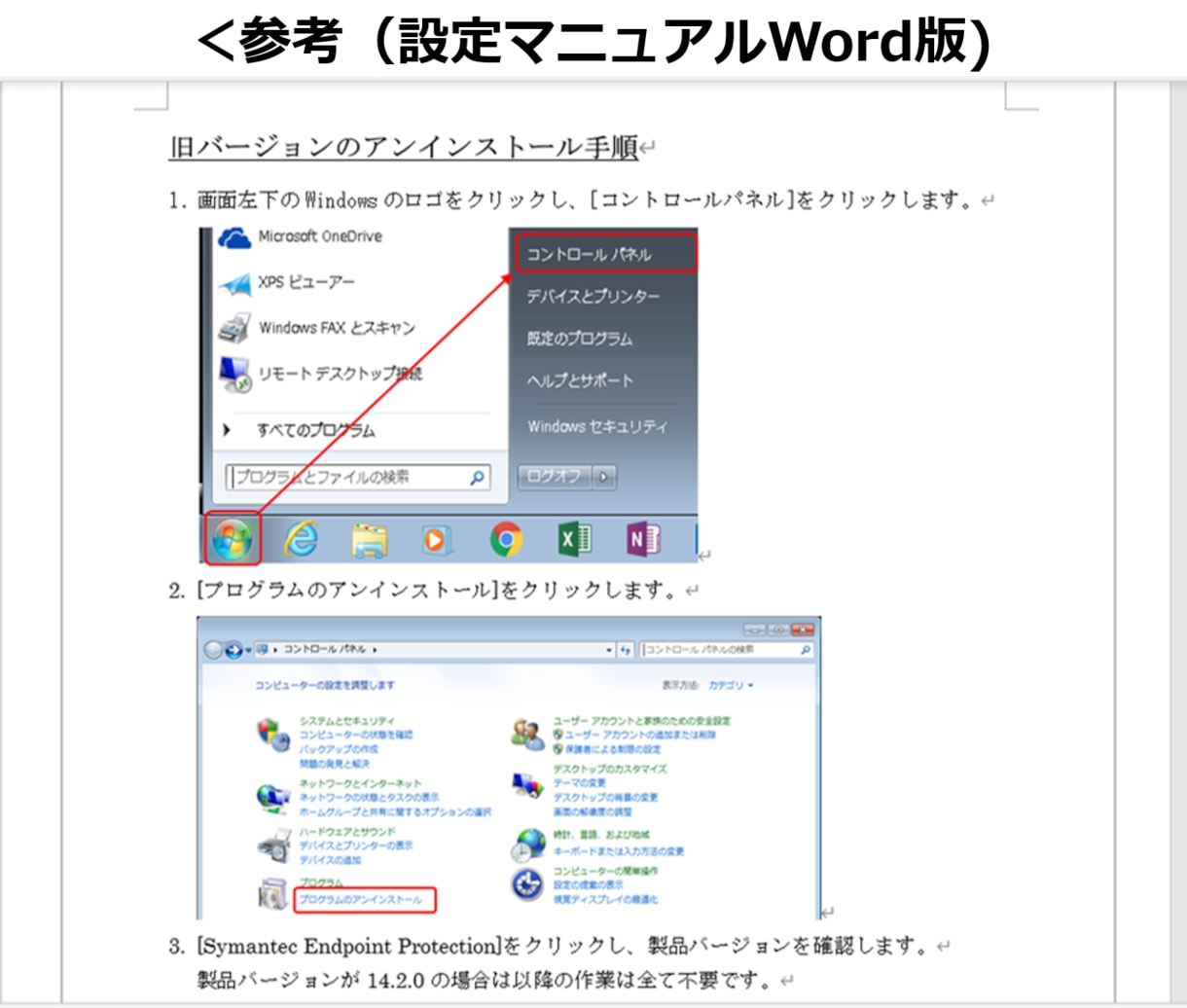Click the XPS ビューアー label in Start menu

click(306, 282)
